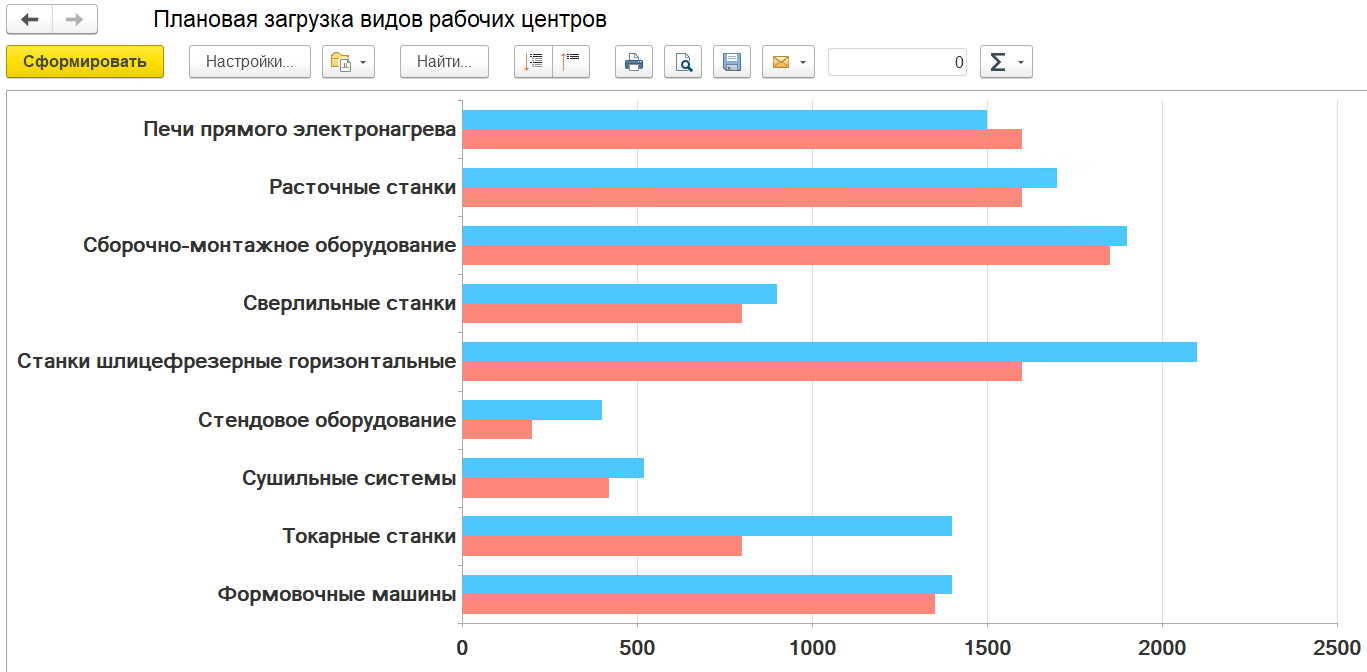
Task: Collapse all report groups icon
Action: (571, 62)
